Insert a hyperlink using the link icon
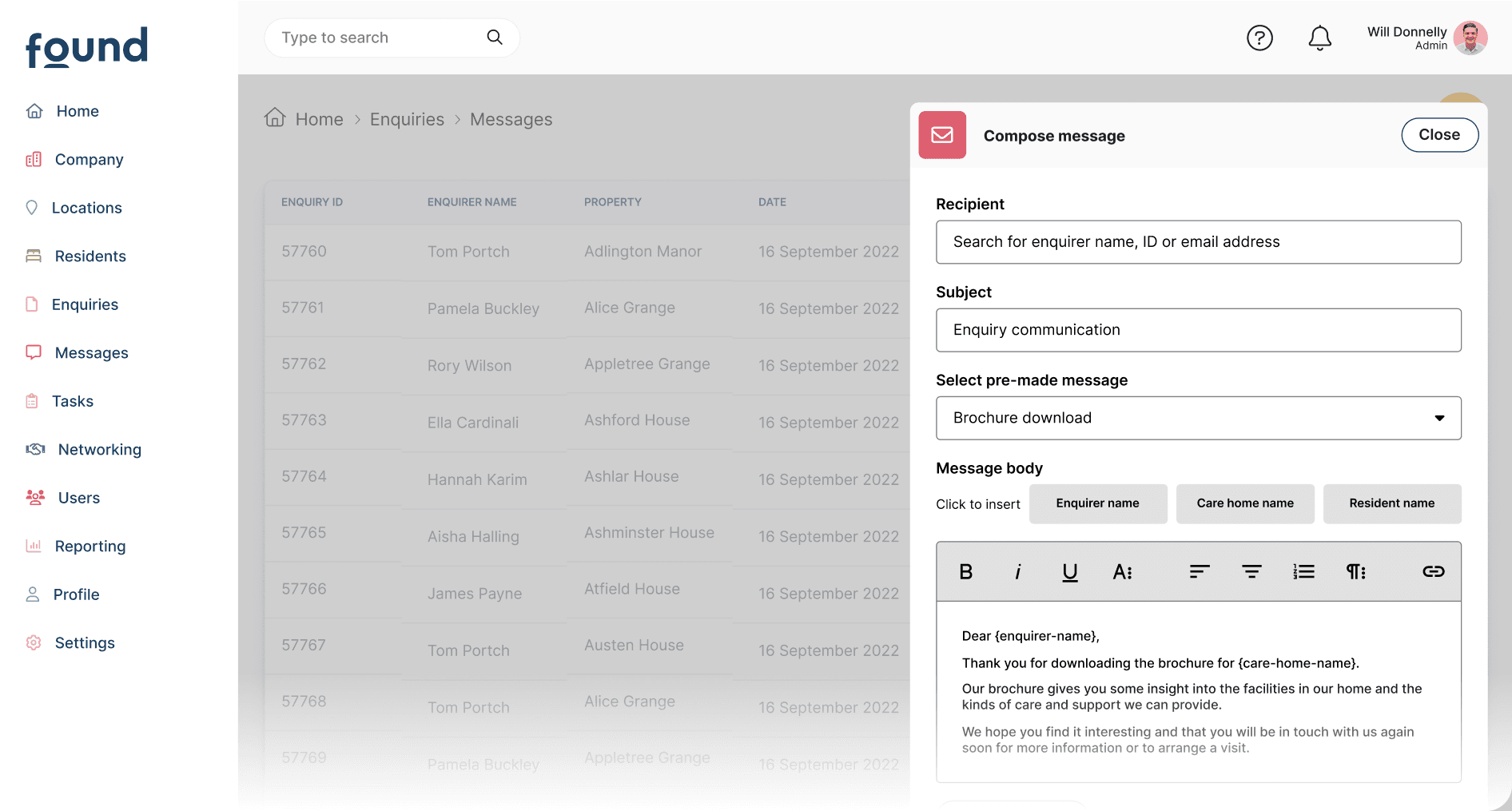The height and width of the screenshot is (811, 1512). (x=1433, y=571)
